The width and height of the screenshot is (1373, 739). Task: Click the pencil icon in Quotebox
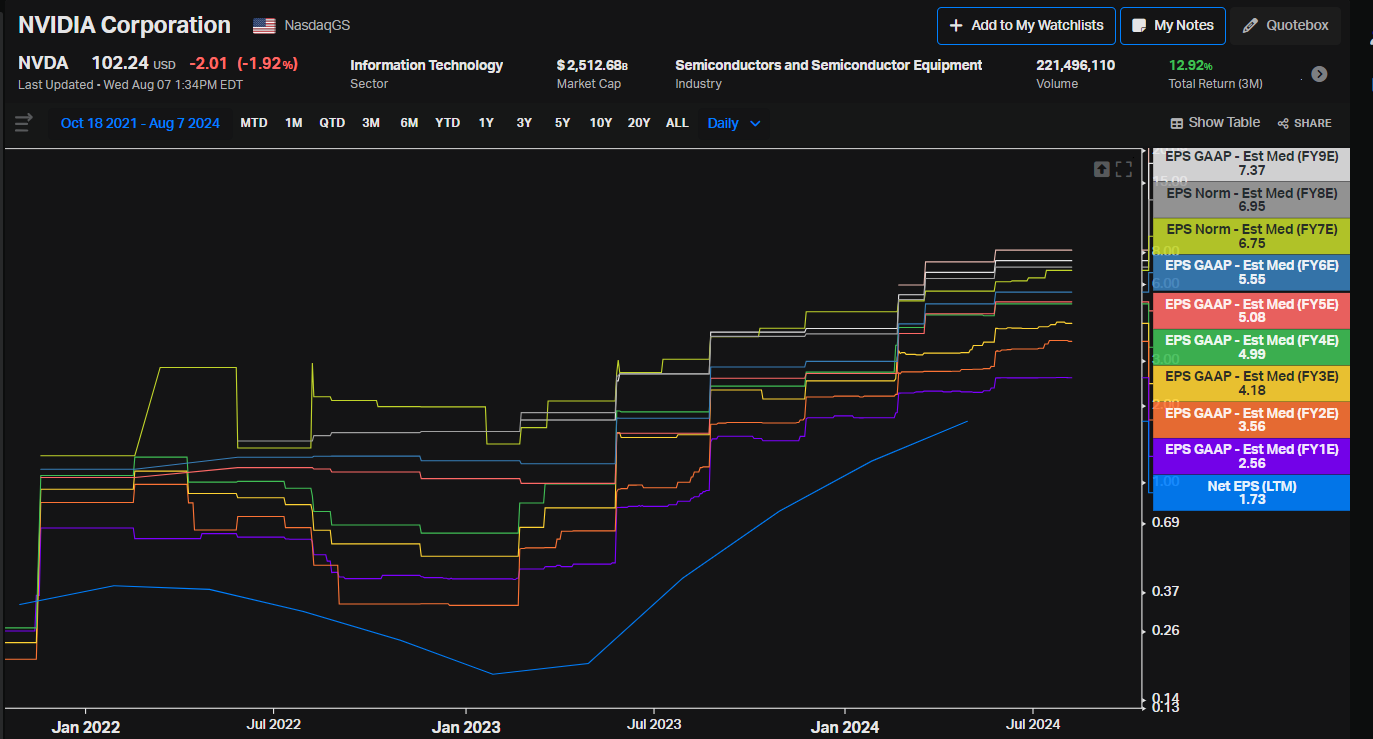1250,25
